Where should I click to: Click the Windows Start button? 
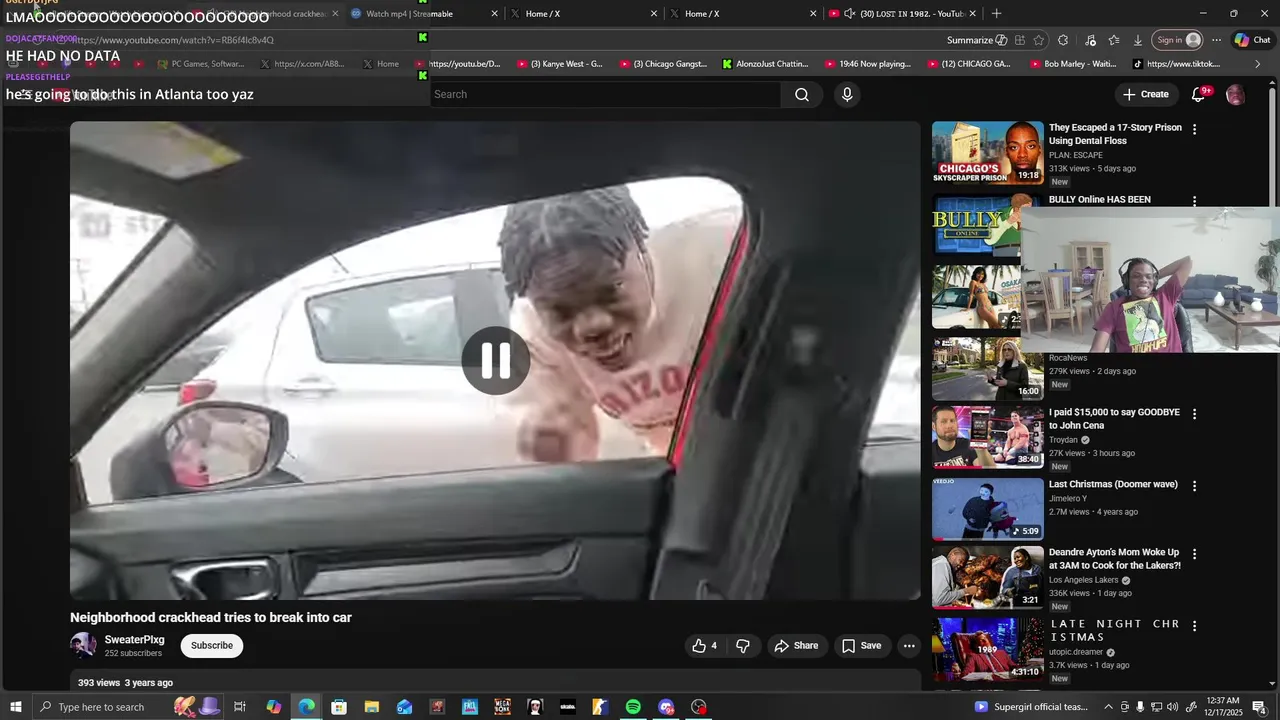point(16,707)
